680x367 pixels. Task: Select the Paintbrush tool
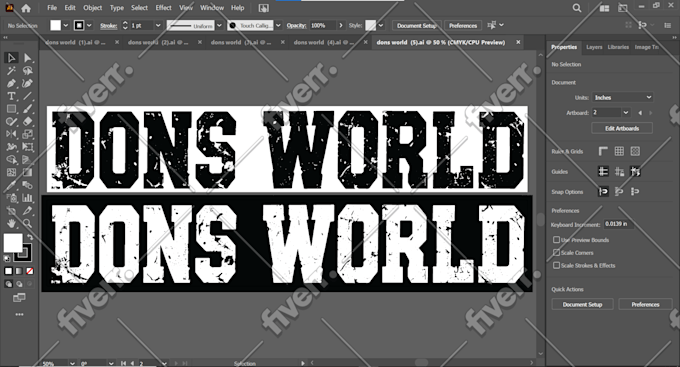tap(28, 109)
